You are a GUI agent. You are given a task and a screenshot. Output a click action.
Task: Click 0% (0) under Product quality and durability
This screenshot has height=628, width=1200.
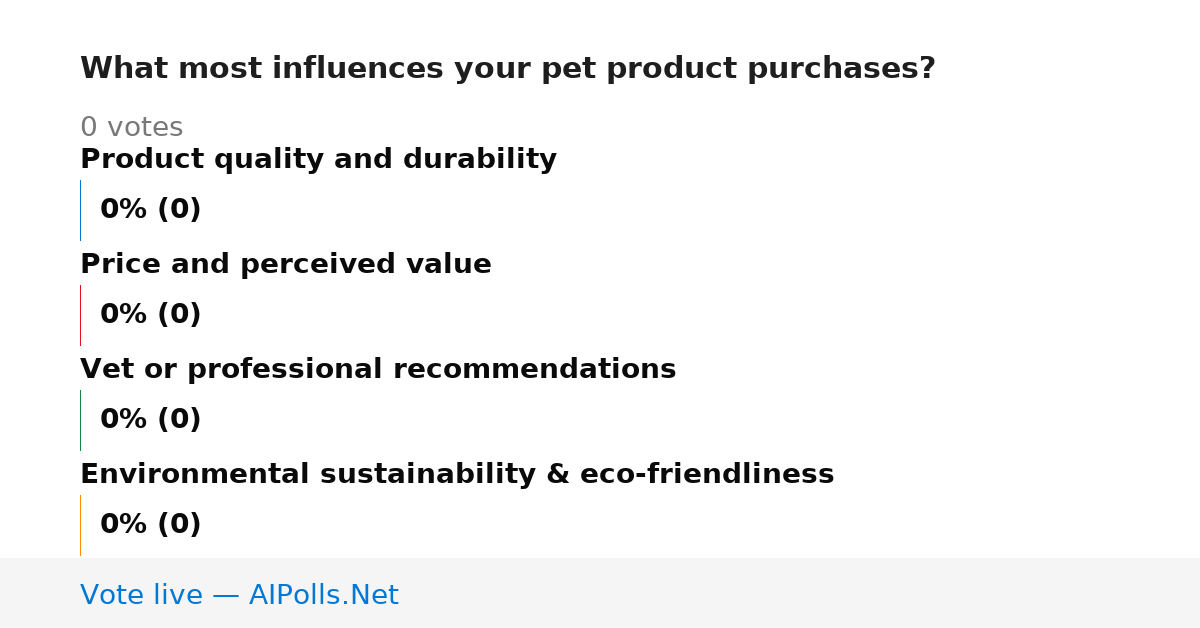[x=151, y=210]
